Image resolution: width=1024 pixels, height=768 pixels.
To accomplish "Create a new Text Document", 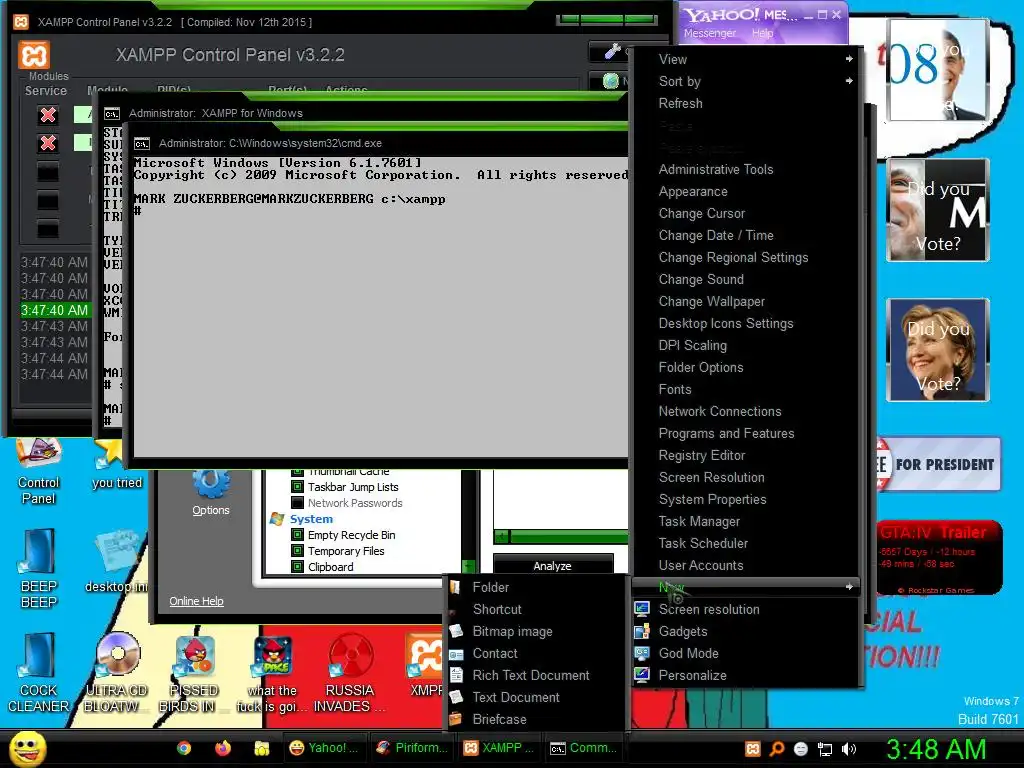I will point(516,697).
